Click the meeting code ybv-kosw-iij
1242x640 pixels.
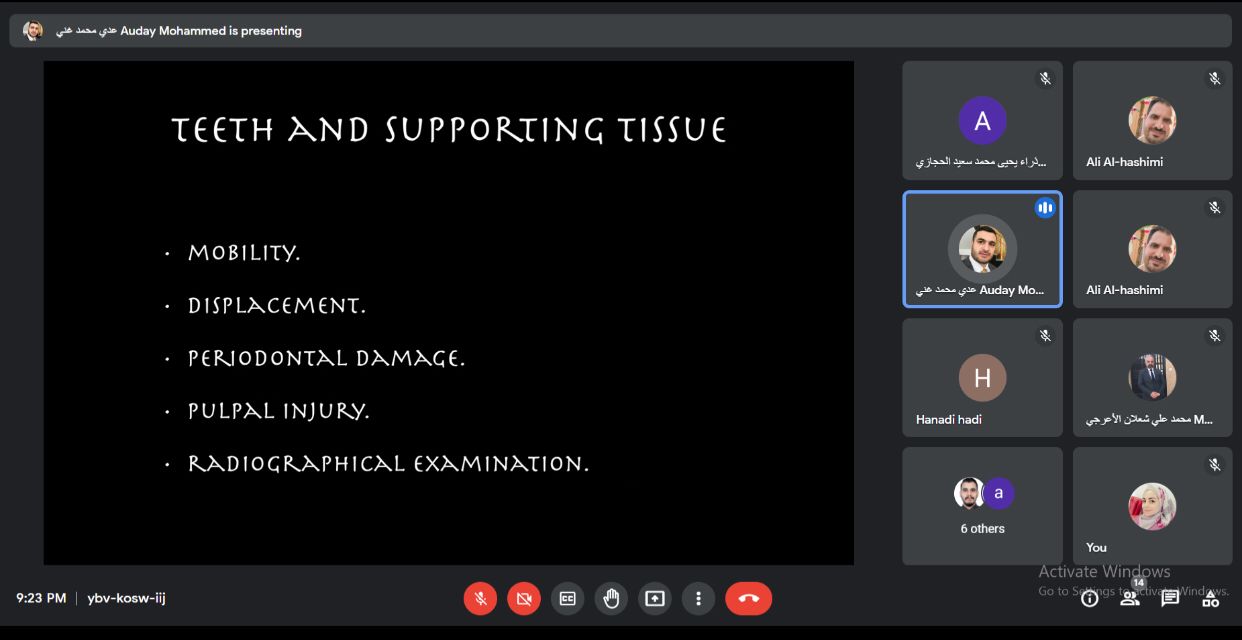point(126,598)
